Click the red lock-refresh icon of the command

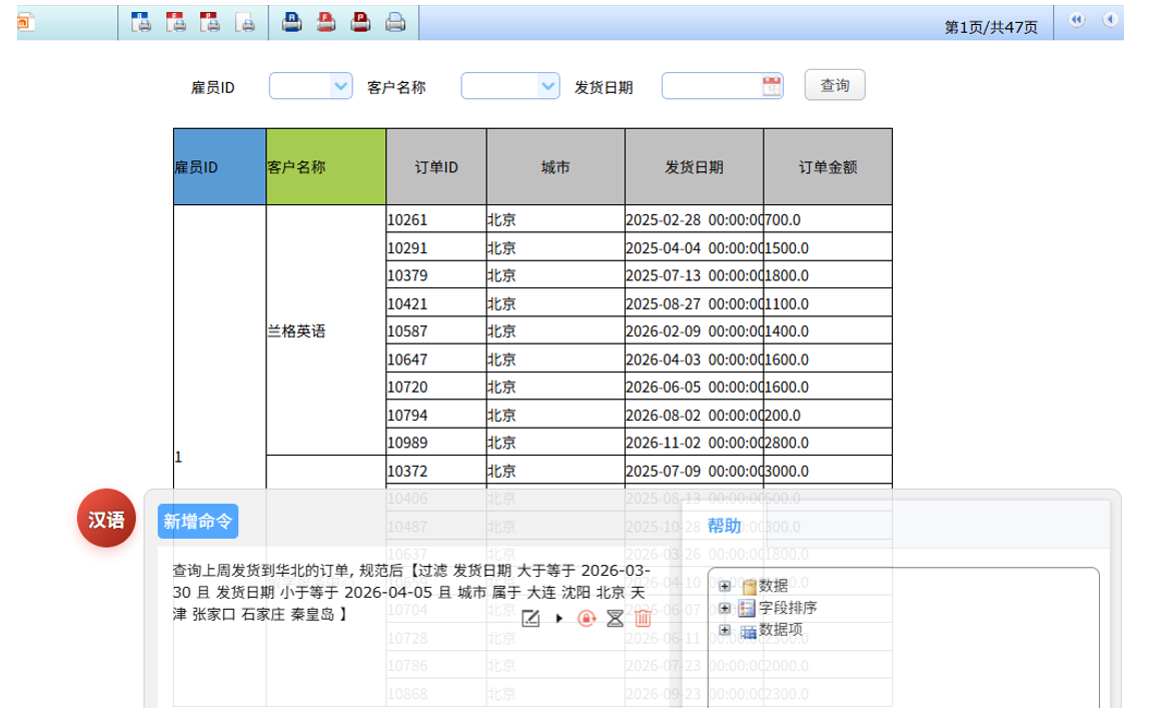586,618
